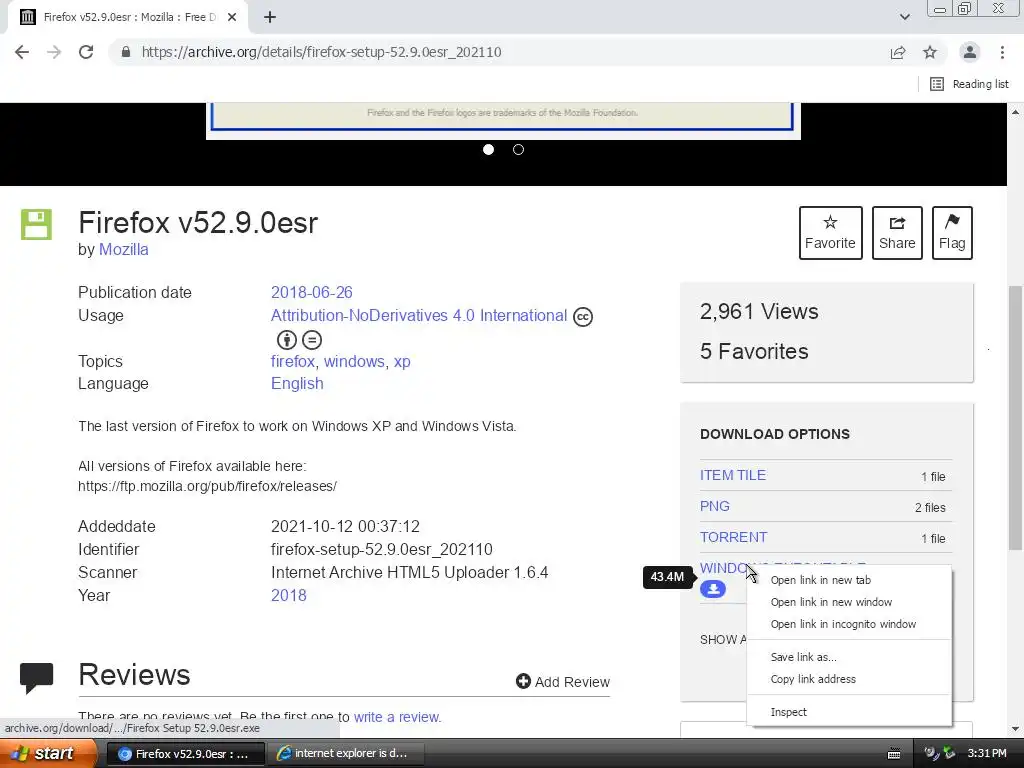Click the address bar URL field

tap(503, 52)
